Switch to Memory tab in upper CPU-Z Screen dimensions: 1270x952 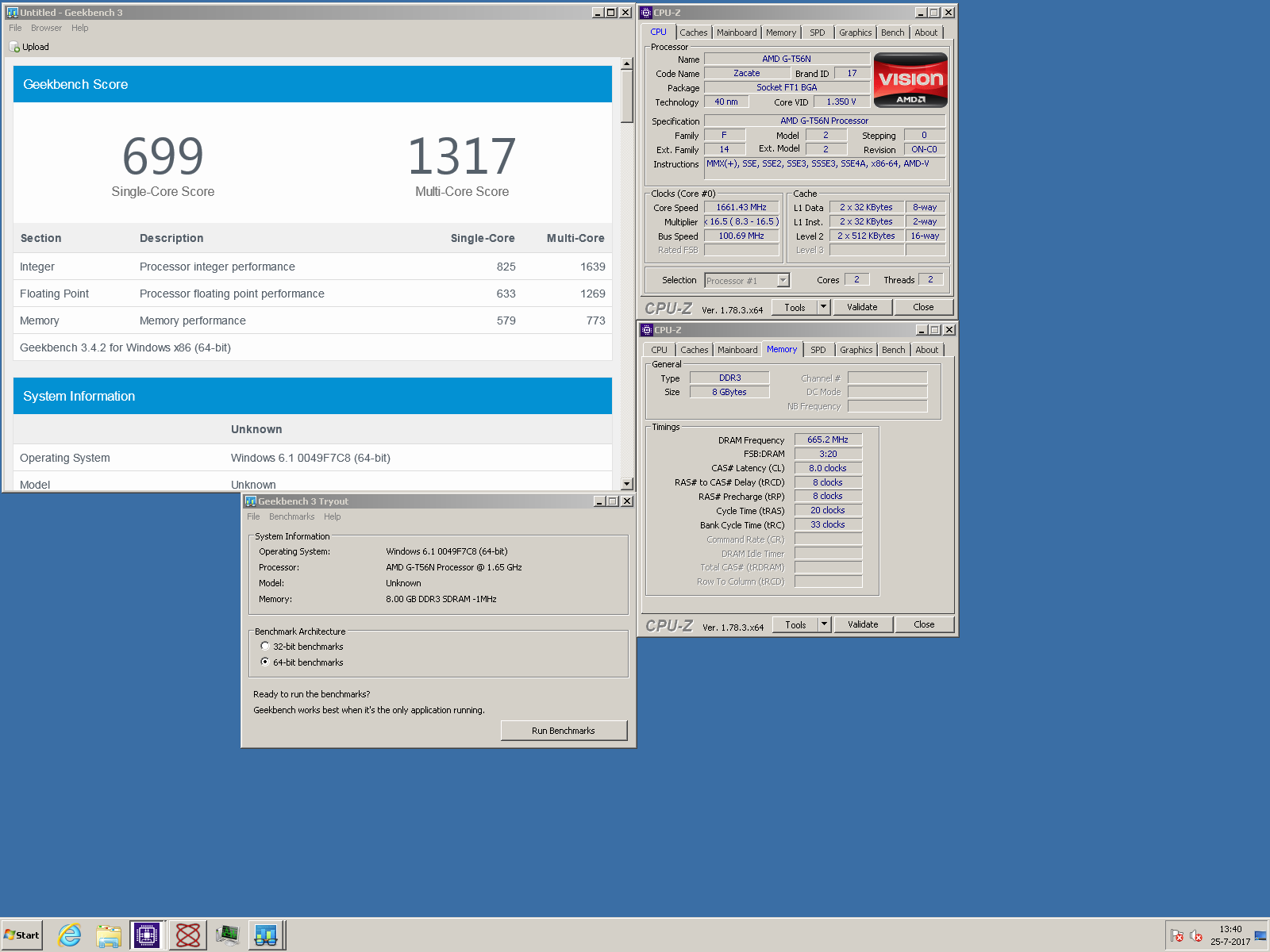(x=781, y=33)
